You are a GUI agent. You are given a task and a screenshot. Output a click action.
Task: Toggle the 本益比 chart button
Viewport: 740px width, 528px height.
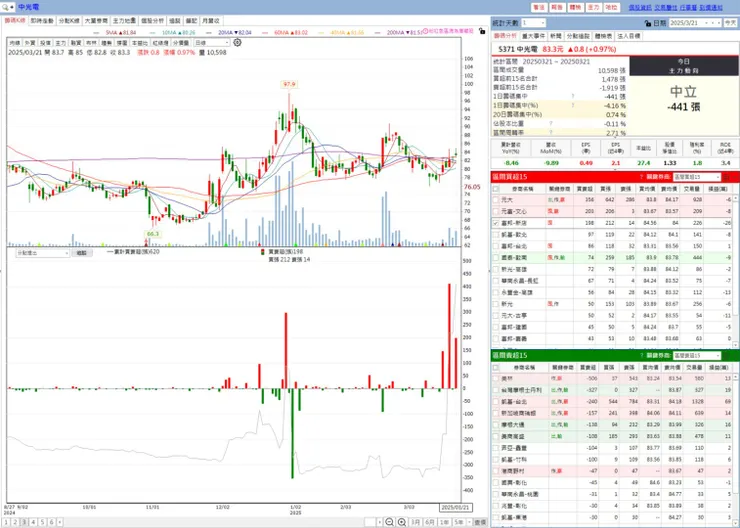[140, 43]
